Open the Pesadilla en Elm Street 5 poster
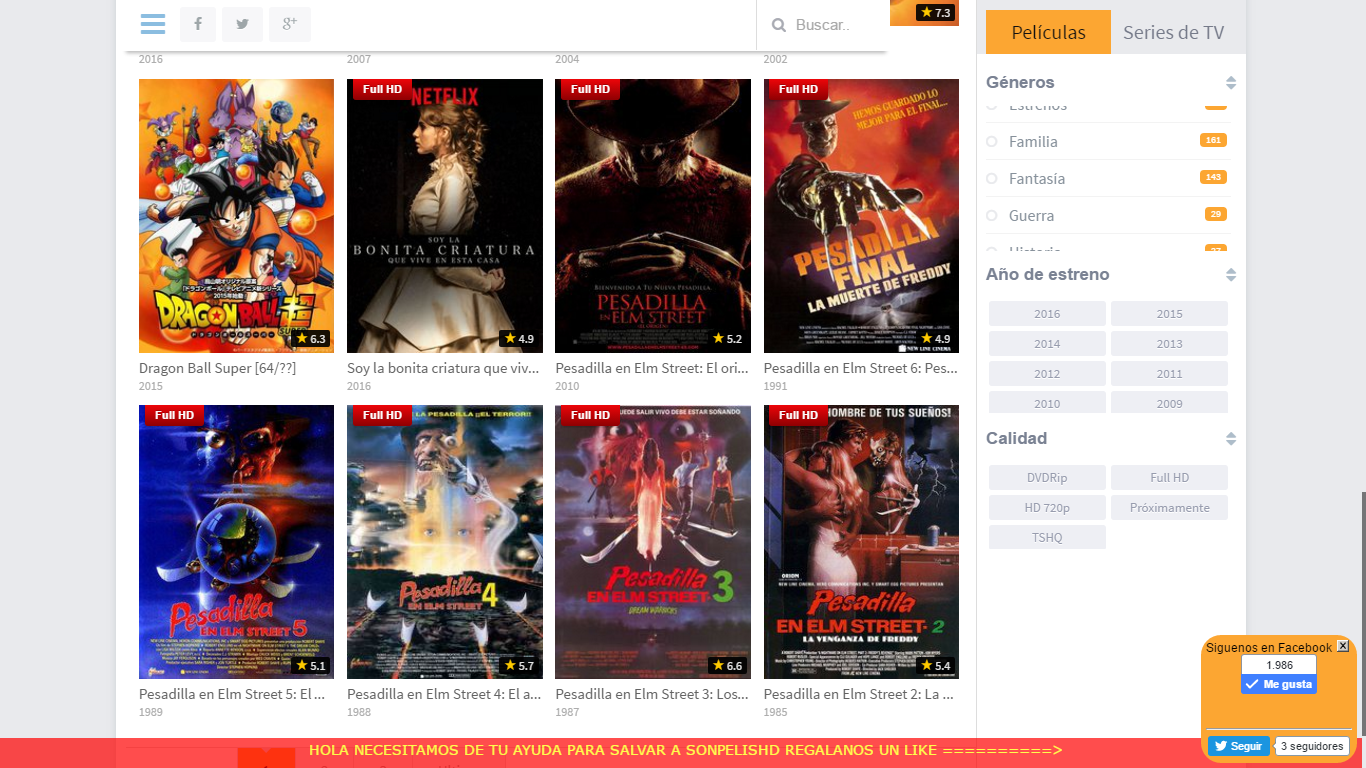This screenshot has width=1366, height=768. tap(236, 542)
